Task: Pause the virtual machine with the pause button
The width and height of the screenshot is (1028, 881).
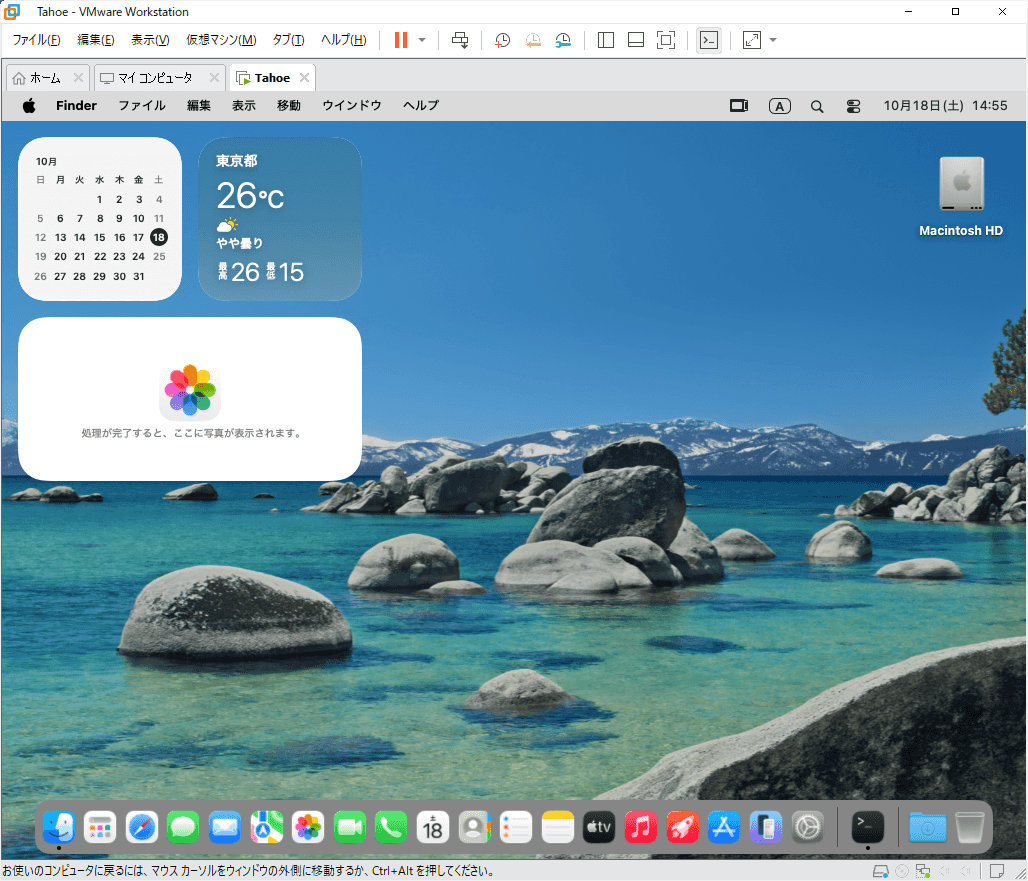Action: point(401,40)
